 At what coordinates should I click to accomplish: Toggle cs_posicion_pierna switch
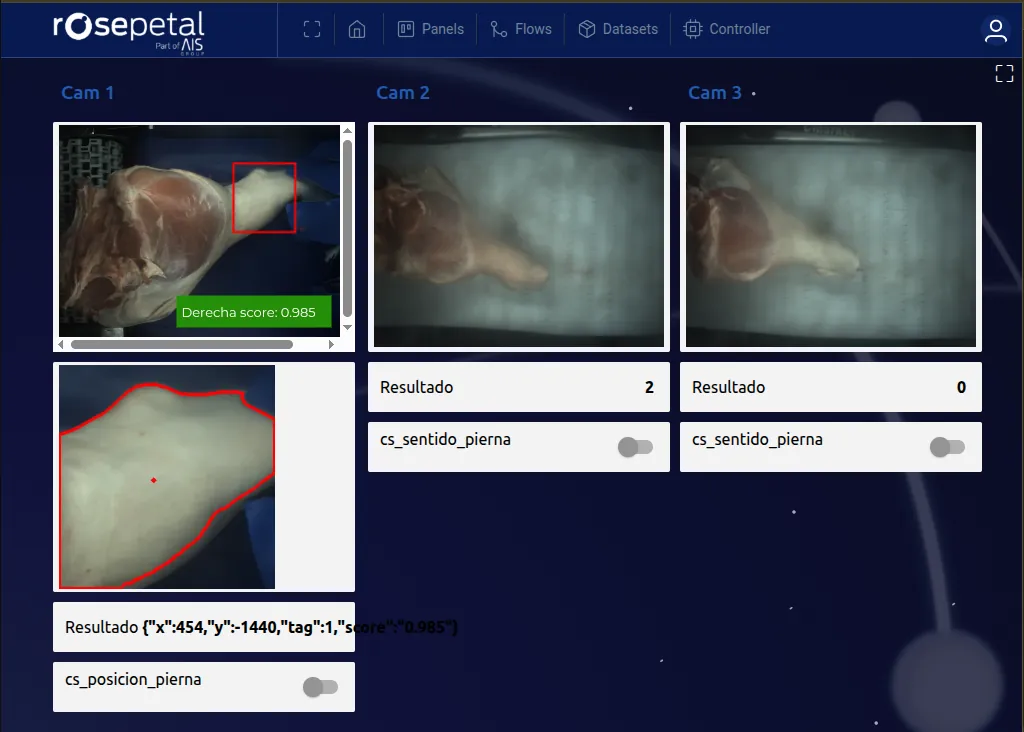[x=321, y=687]
